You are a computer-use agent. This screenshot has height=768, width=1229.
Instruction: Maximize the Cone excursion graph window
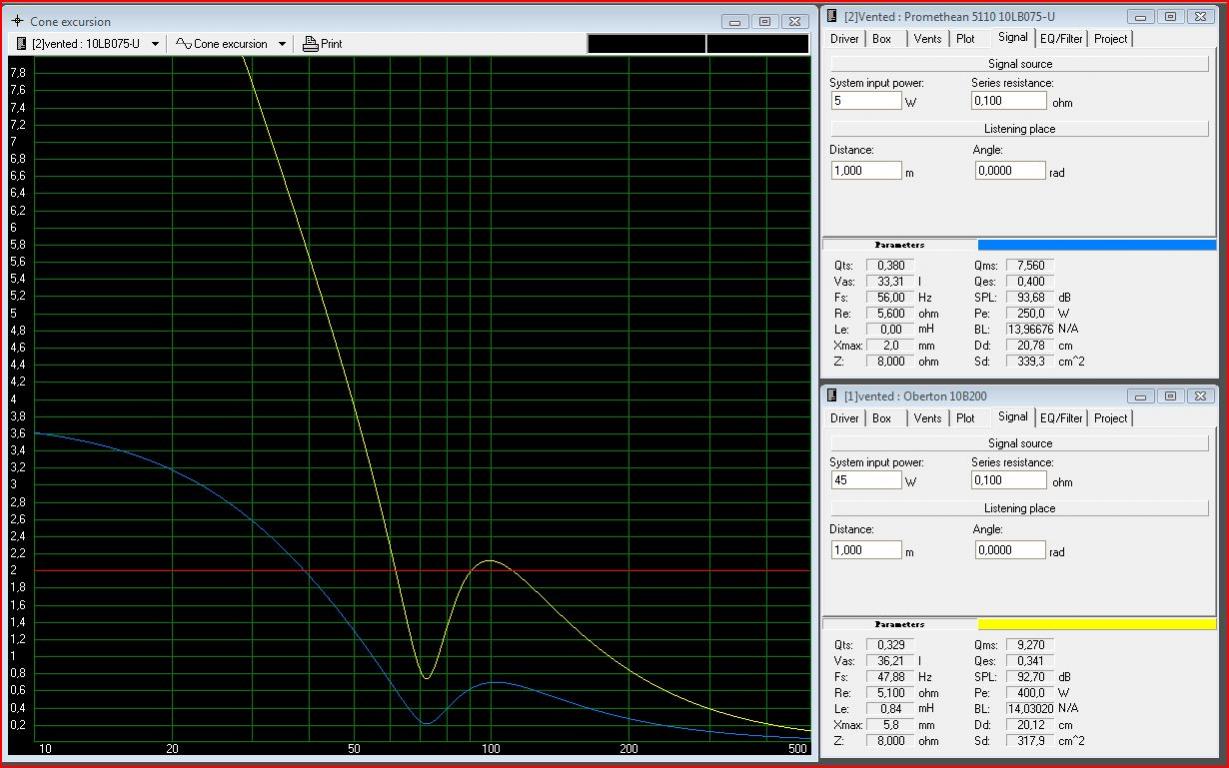tap(765, 21)
